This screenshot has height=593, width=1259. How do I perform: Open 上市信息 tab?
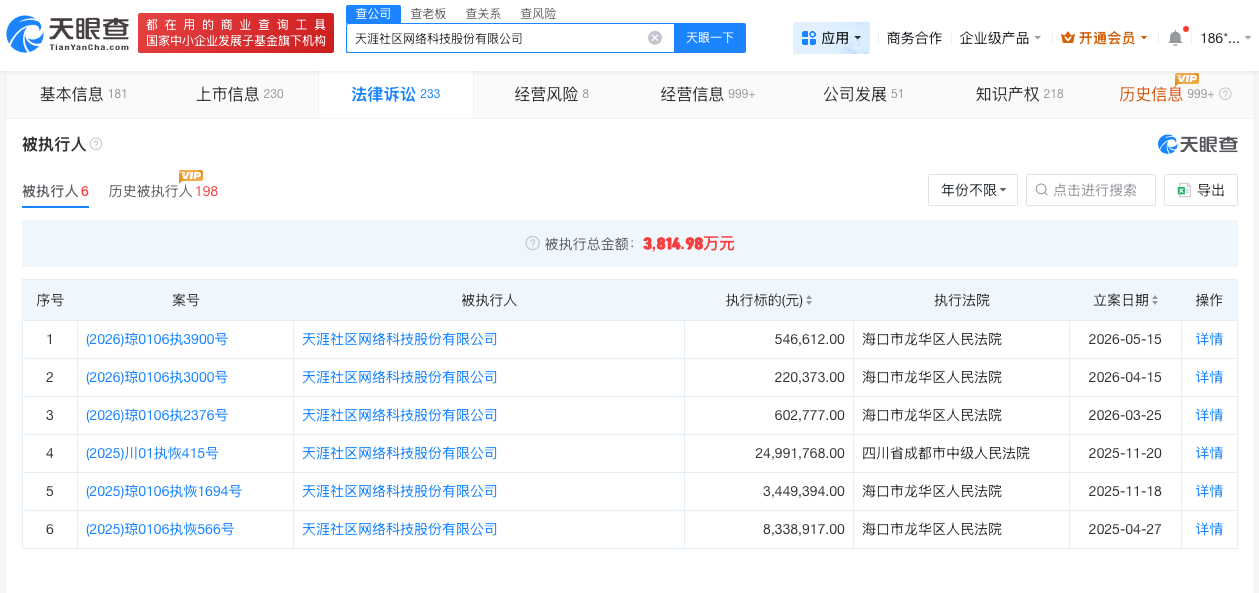pos(240,94)
